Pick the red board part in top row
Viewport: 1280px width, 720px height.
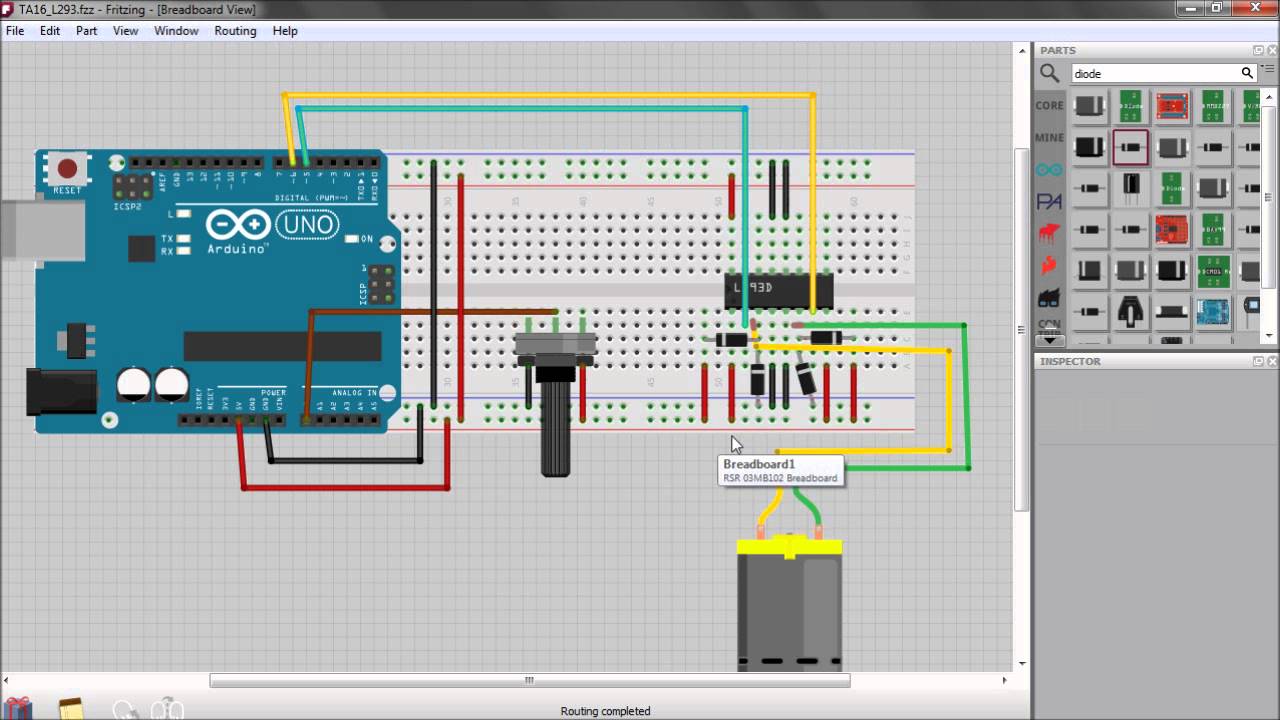point(1172,106)
